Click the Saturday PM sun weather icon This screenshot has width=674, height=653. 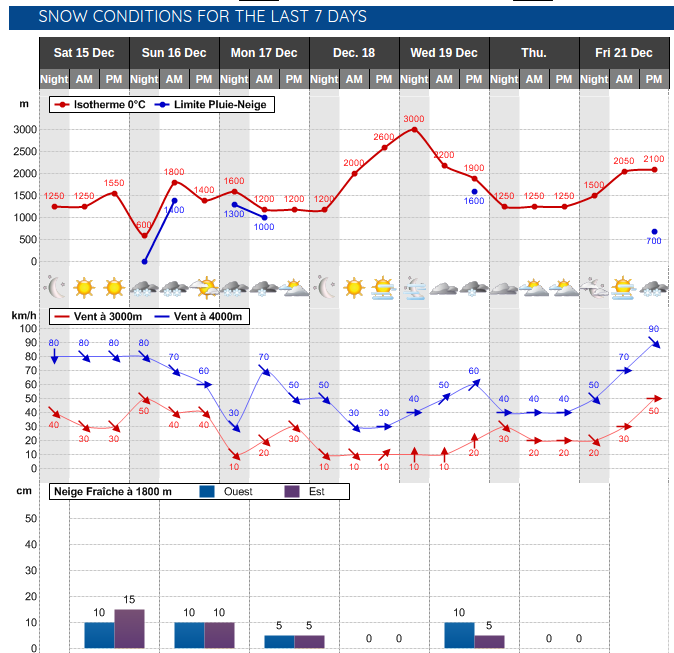tap(114, 288)
